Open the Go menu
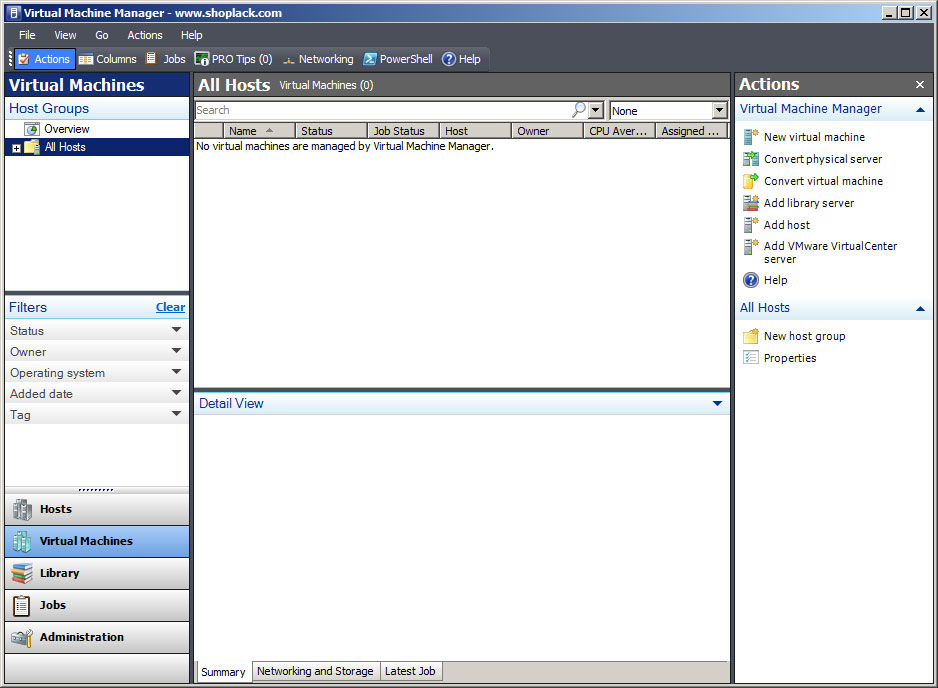938x688 pixels. click(x=102, y=35)
